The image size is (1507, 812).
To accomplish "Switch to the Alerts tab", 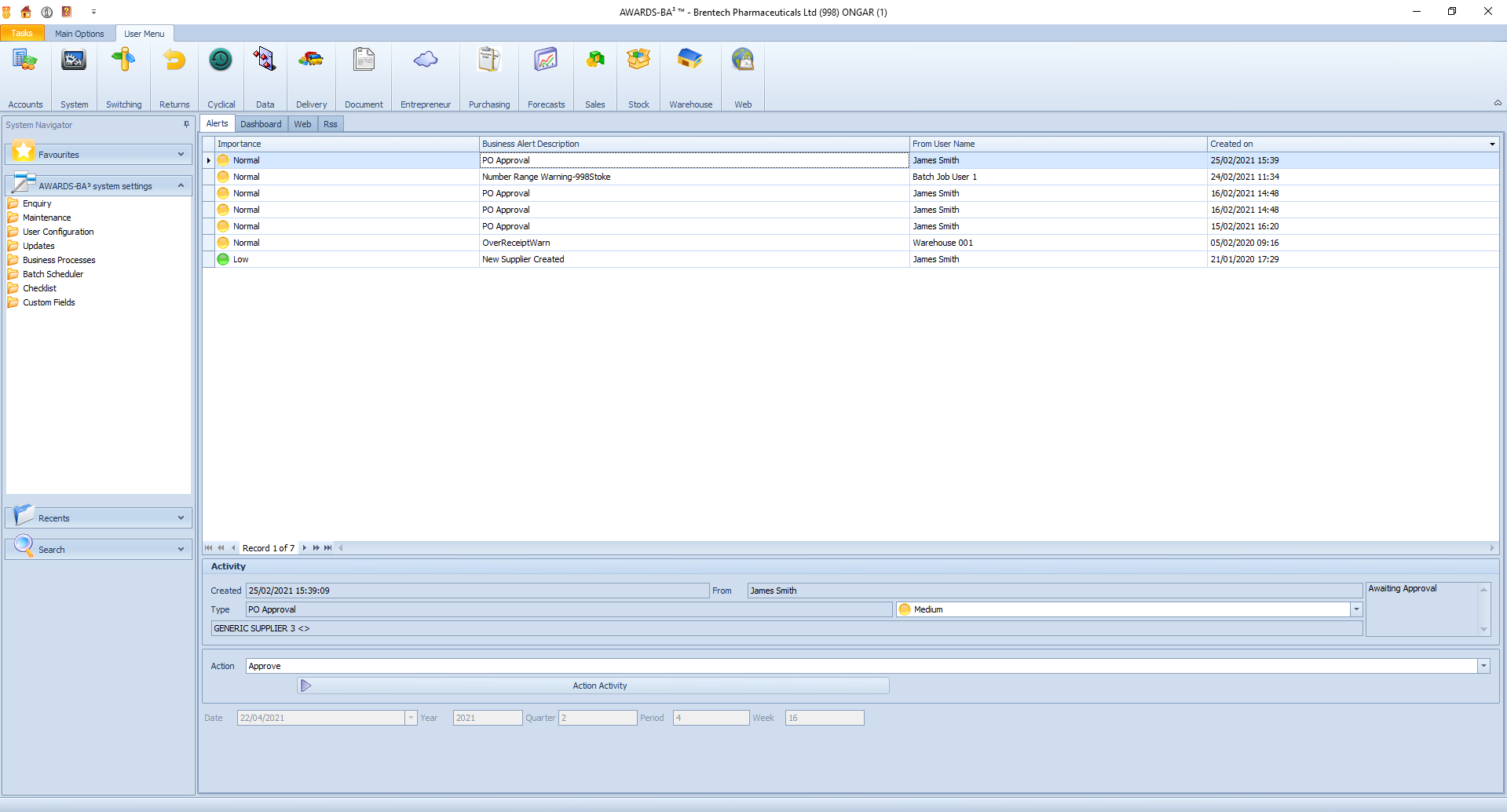I will tap(217, 123).
